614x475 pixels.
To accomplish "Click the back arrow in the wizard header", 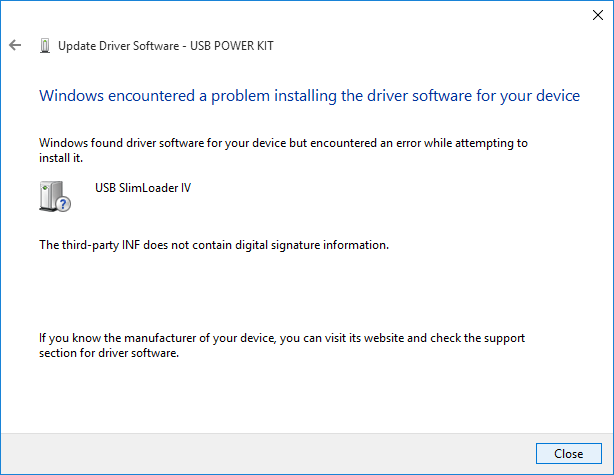I will 15,45.
